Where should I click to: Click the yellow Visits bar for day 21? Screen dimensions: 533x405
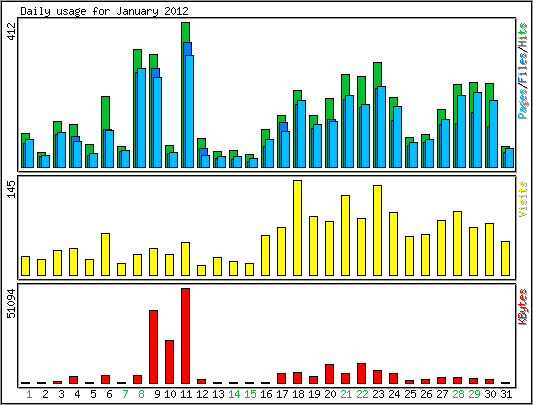coord(346,235)
